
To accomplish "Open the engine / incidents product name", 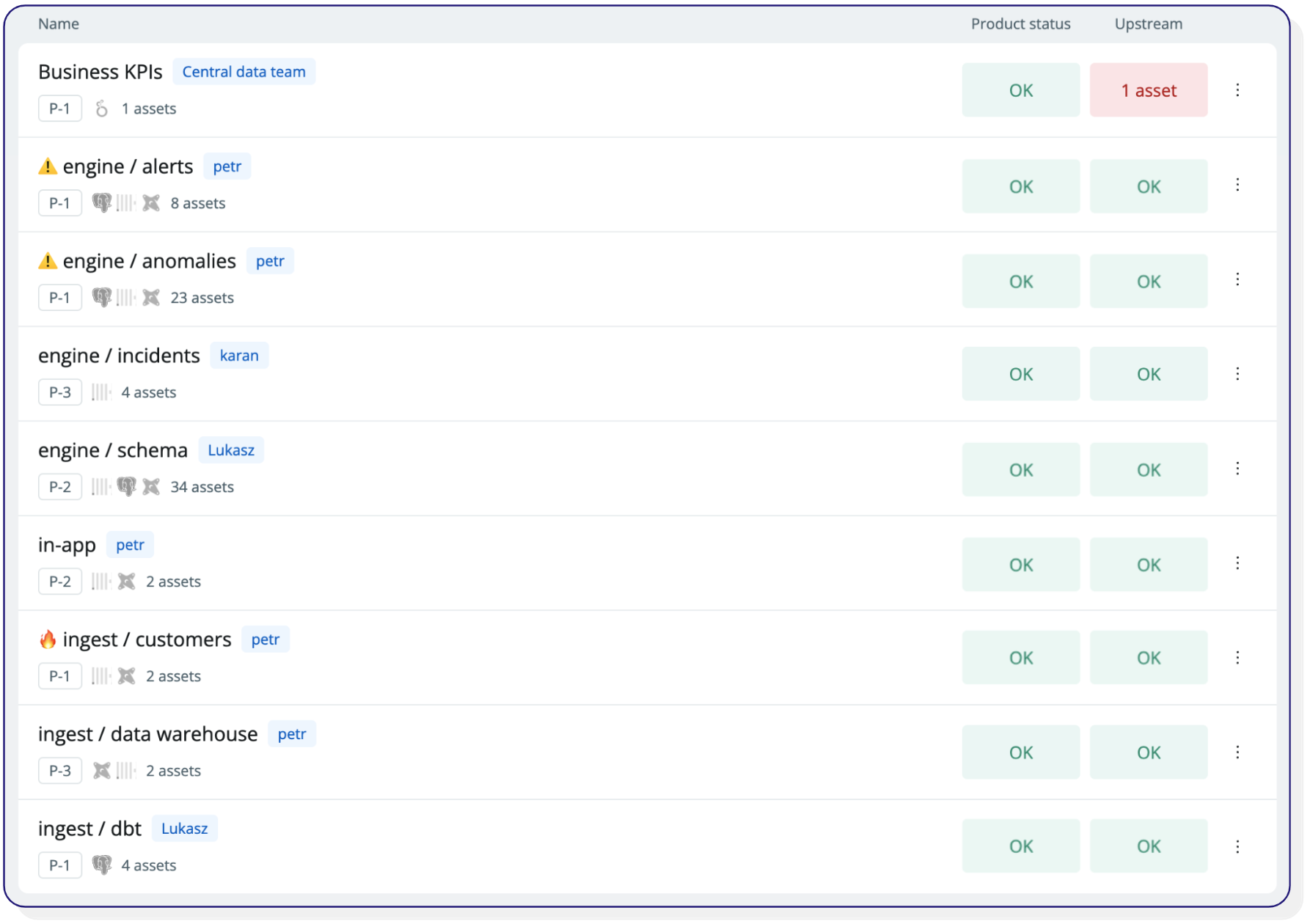I will pyautogui.click(x=119, y=356).
